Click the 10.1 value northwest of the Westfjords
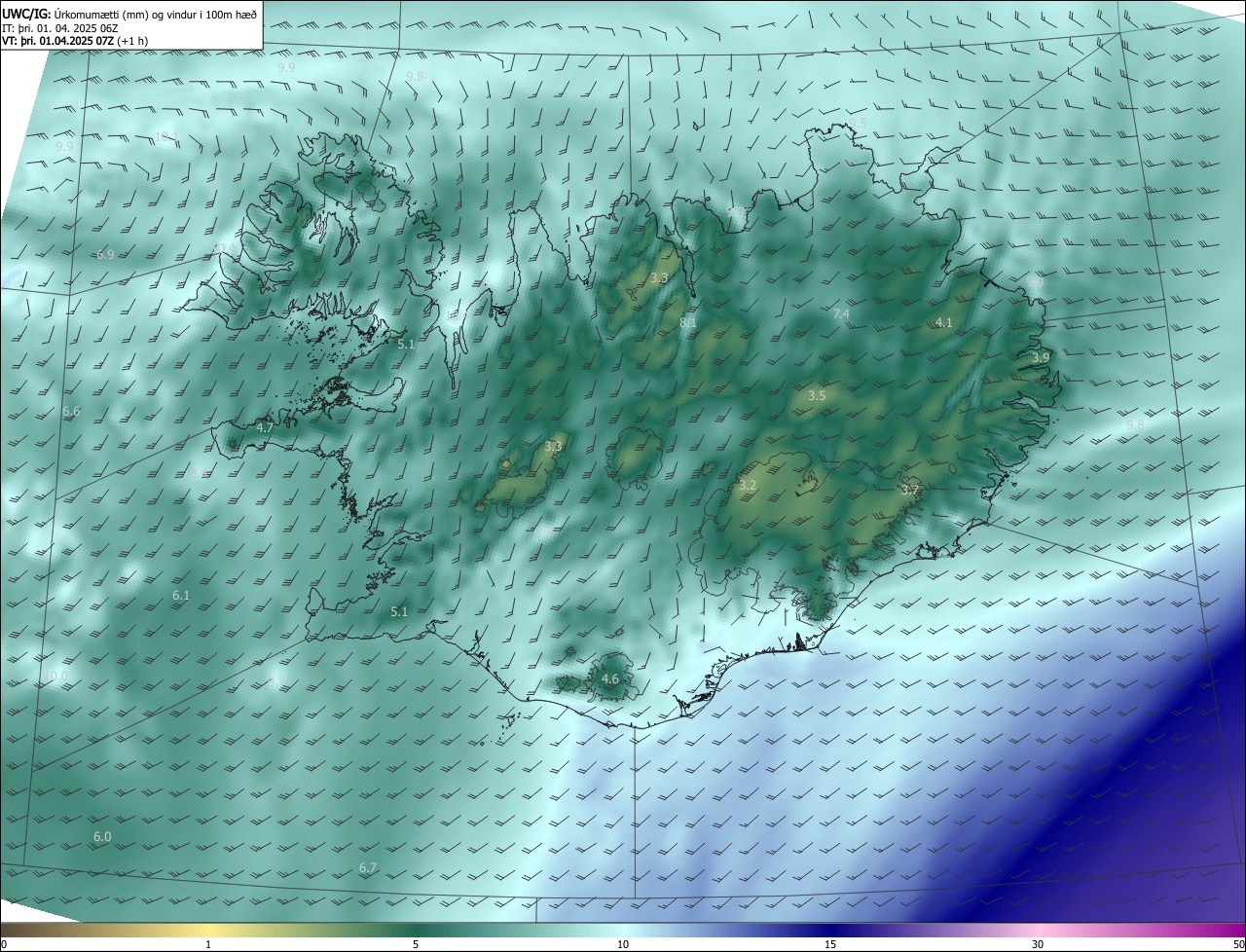 coord(166,137)
